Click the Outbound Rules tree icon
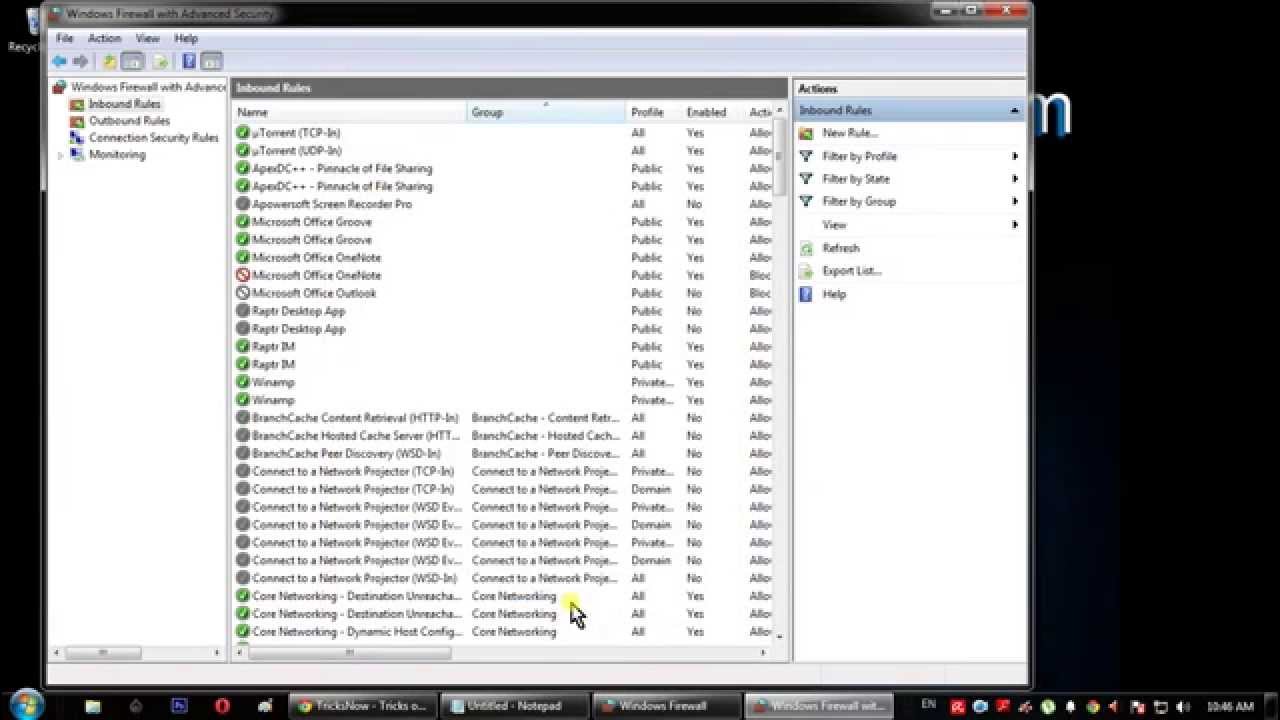The image size is (1280, 720). (x=77, y=121)
